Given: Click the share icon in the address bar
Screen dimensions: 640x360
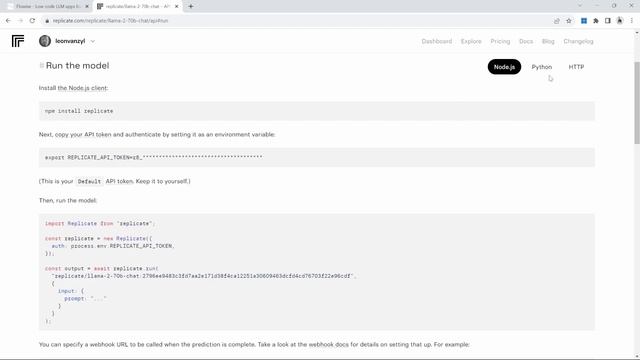Looking at the screenshot, I should pos(557,21).
